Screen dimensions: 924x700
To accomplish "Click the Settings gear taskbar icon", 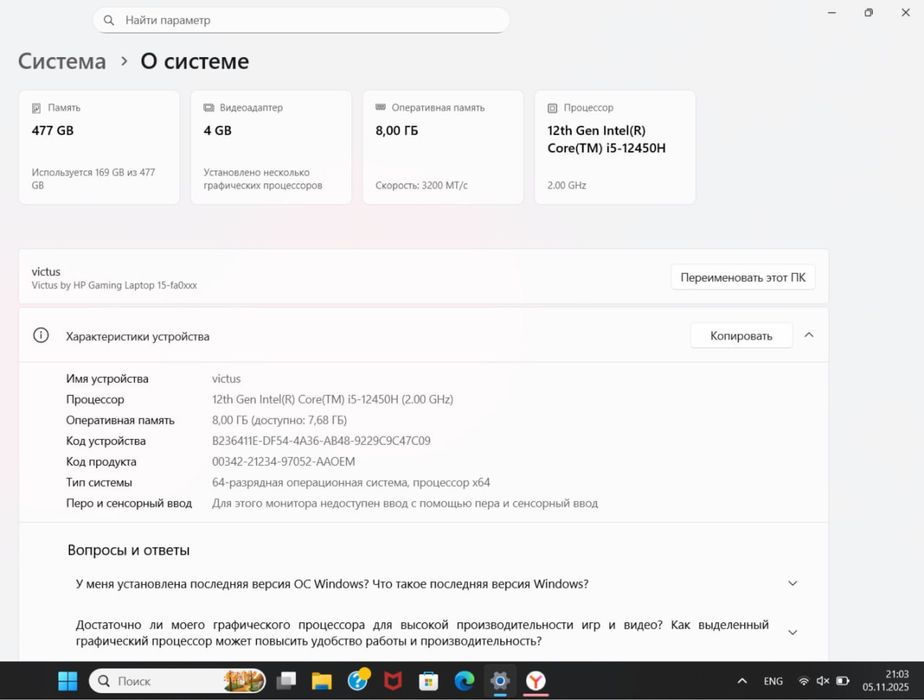I will coord(500,681).
